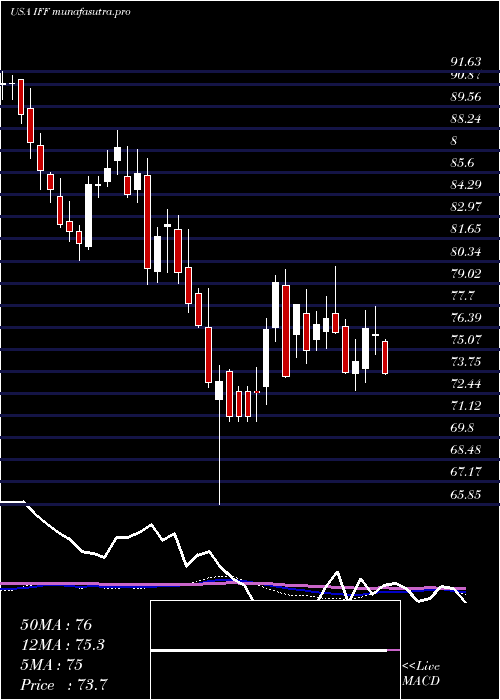This screenshot has width=500, height=700.
Task: Select the 71.12 price axis label
Action: point(466,406)
